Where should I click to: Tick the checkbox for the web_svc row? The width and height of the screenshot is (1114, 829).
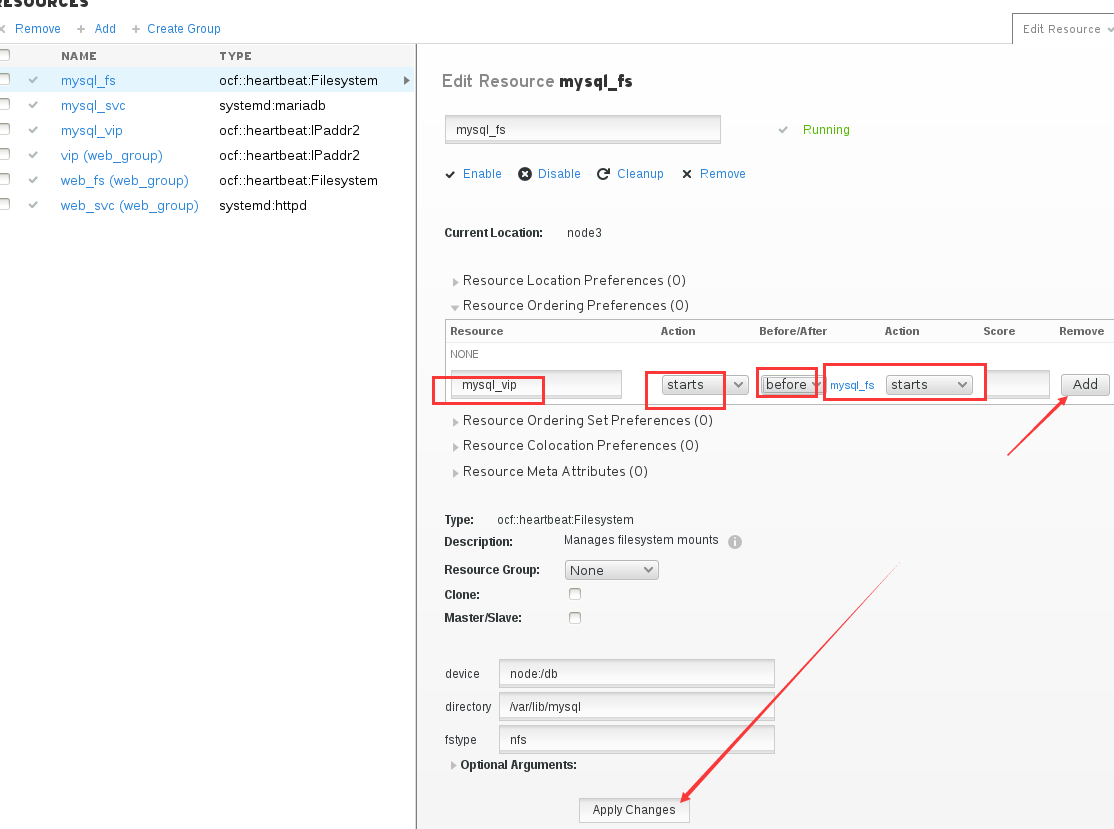(x=4, y=204)
